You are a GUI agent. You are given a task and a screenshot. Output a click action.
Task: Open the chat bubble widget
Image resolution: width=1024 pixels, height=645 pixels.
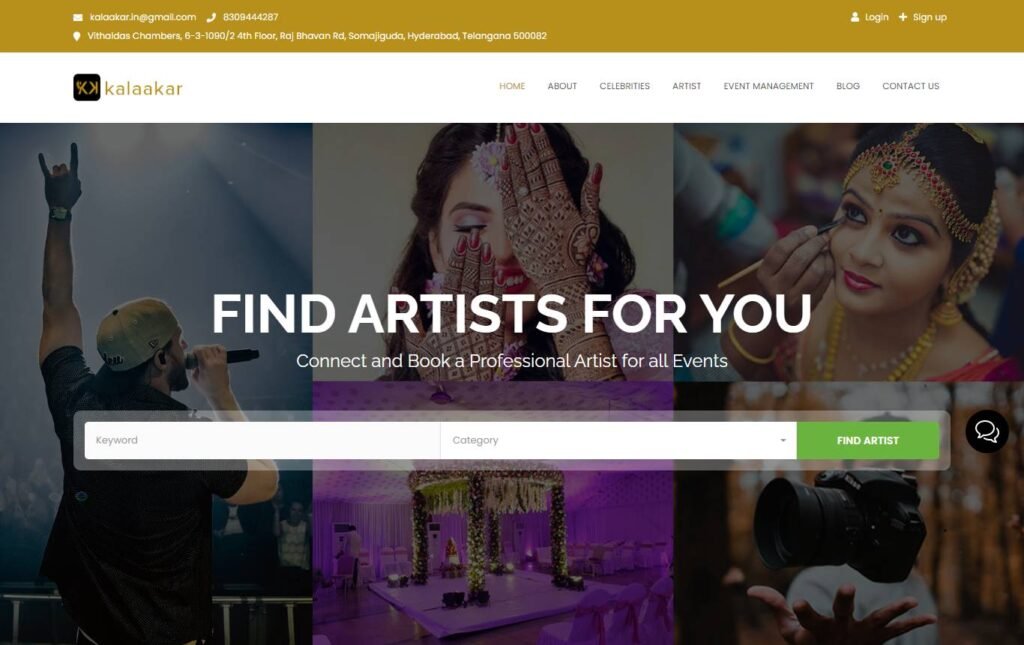click(987, 432)
